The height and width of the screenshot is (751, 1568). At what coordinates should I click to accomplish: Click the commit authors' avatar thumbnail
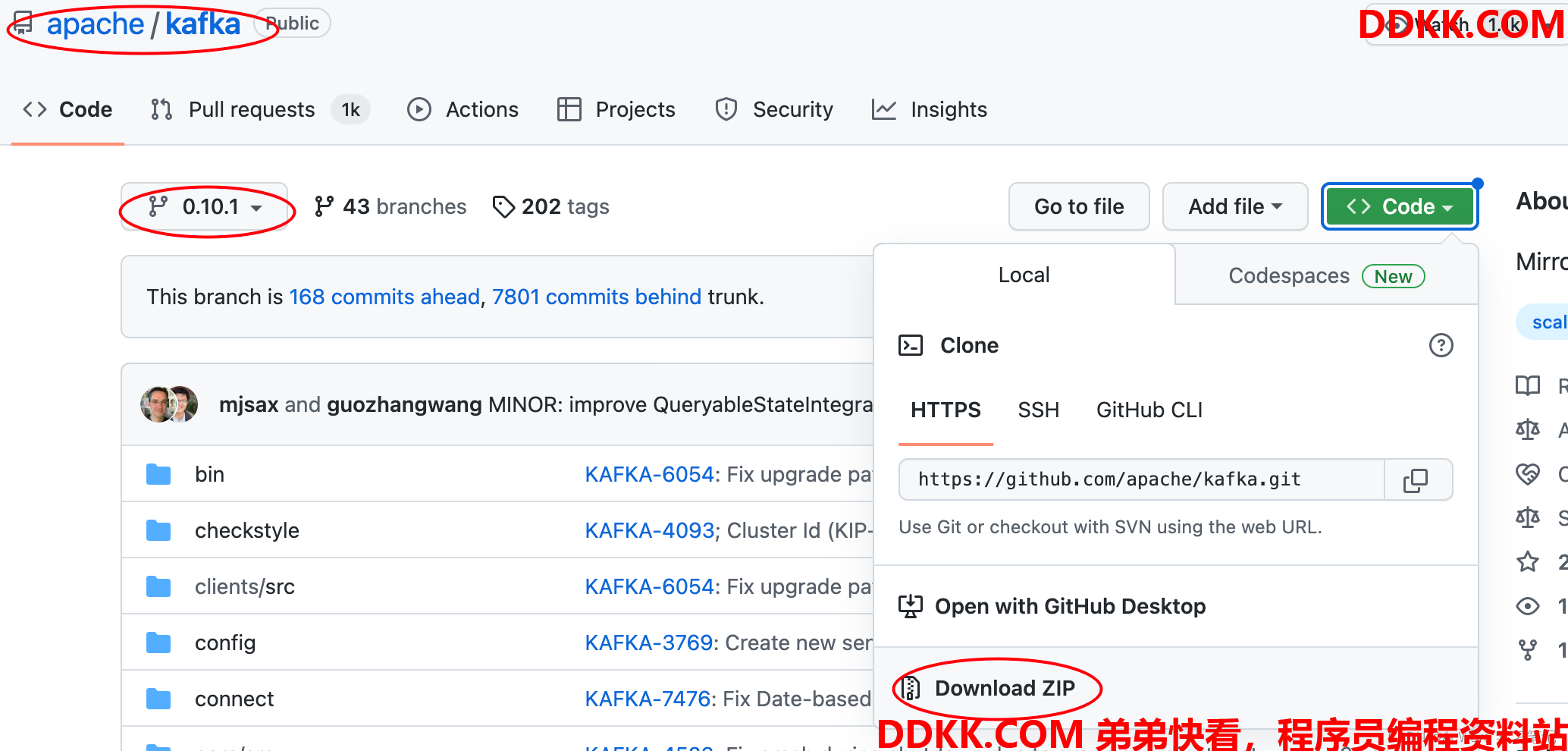click(x=169, y=404)
